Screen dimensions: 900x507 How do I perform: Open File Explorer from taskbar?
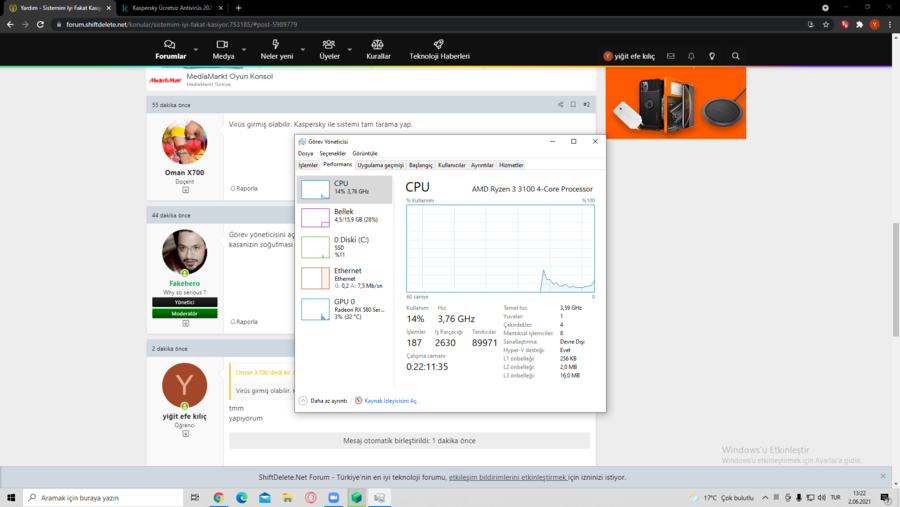287,497
